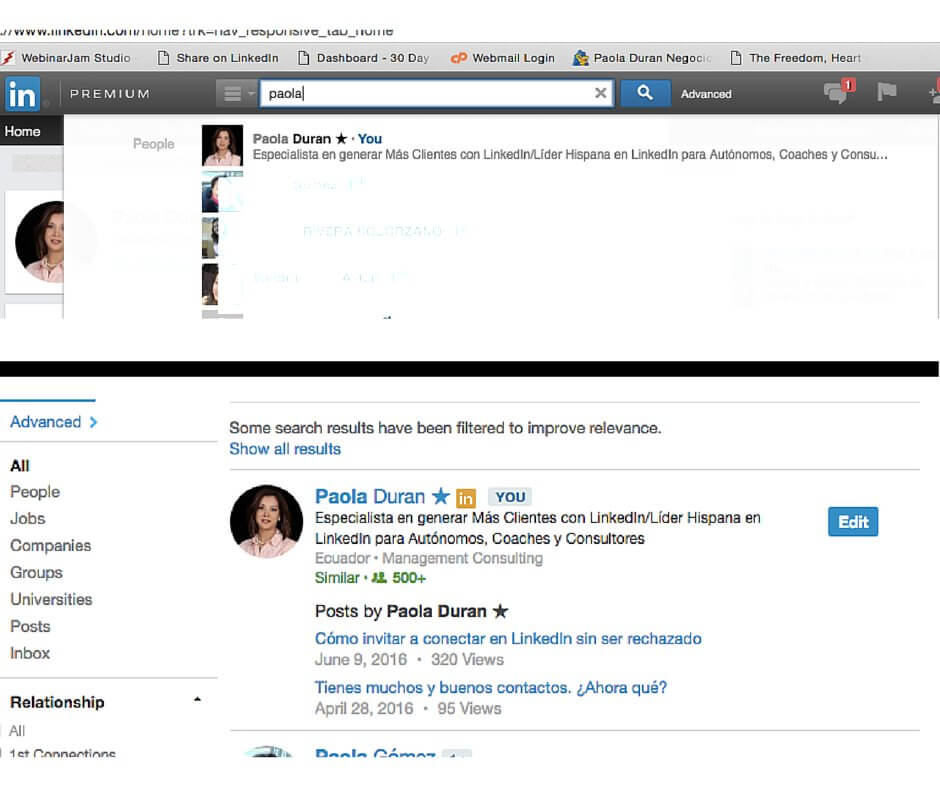
Task: Clear the search field with the X icon
Action: (600, 93)
